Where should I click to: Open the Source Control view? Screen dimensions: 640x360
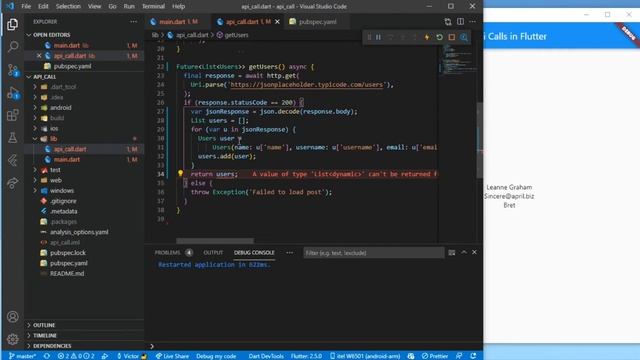pyautogui.click(x=13, y=70)
